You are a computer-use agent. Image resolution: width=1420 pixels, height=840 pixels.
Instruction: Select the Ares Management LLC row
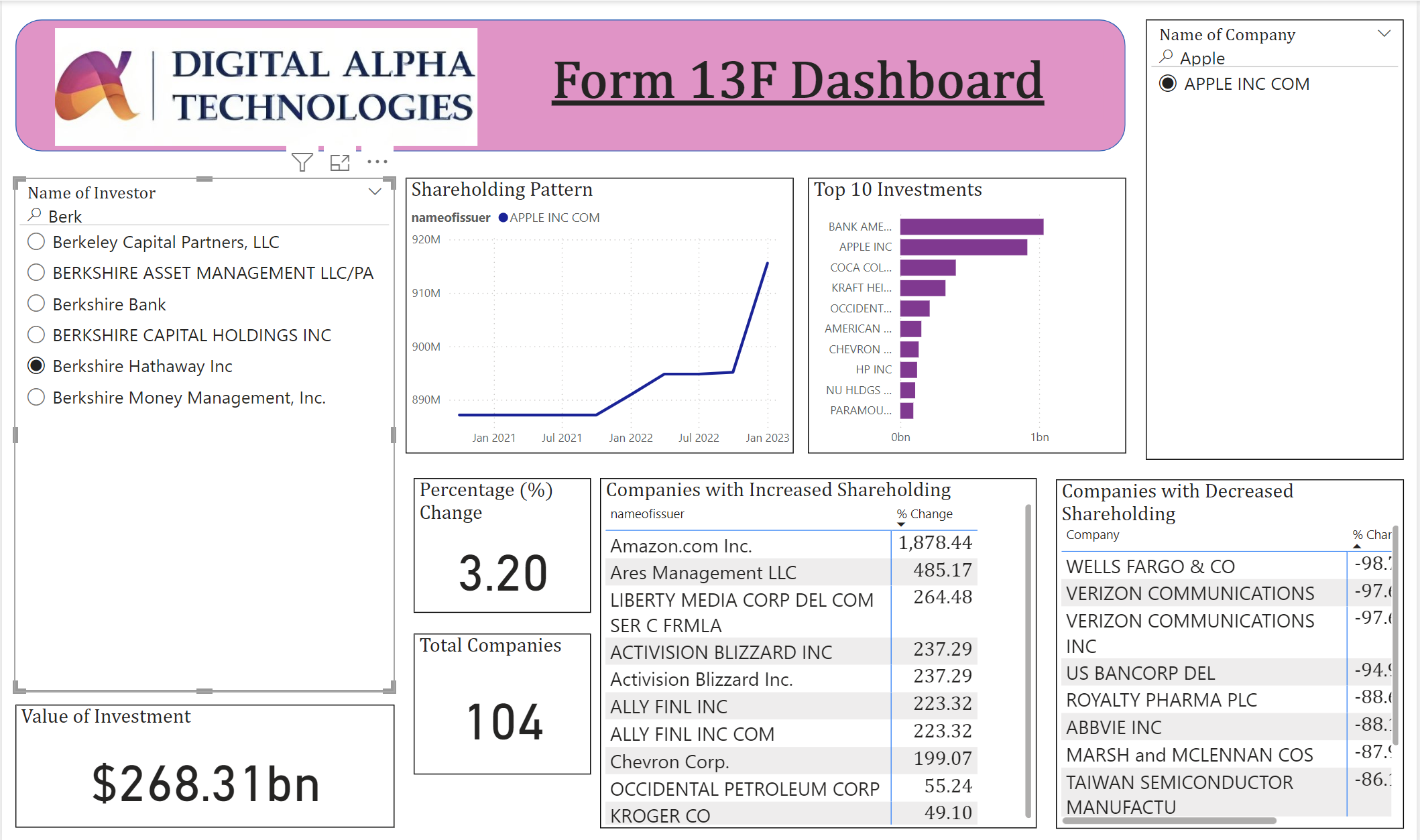click(x=791, y=572)
